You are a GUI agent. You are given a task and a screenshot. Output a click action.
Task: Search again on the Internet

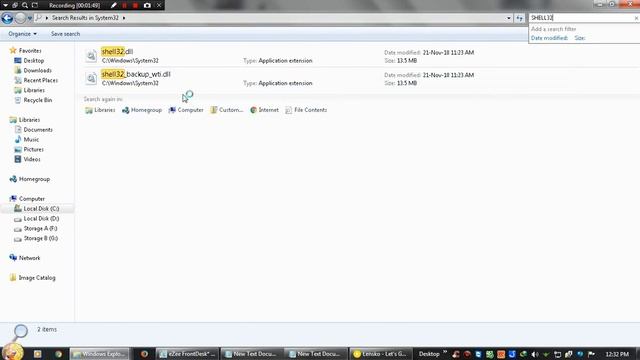point(264,110)
